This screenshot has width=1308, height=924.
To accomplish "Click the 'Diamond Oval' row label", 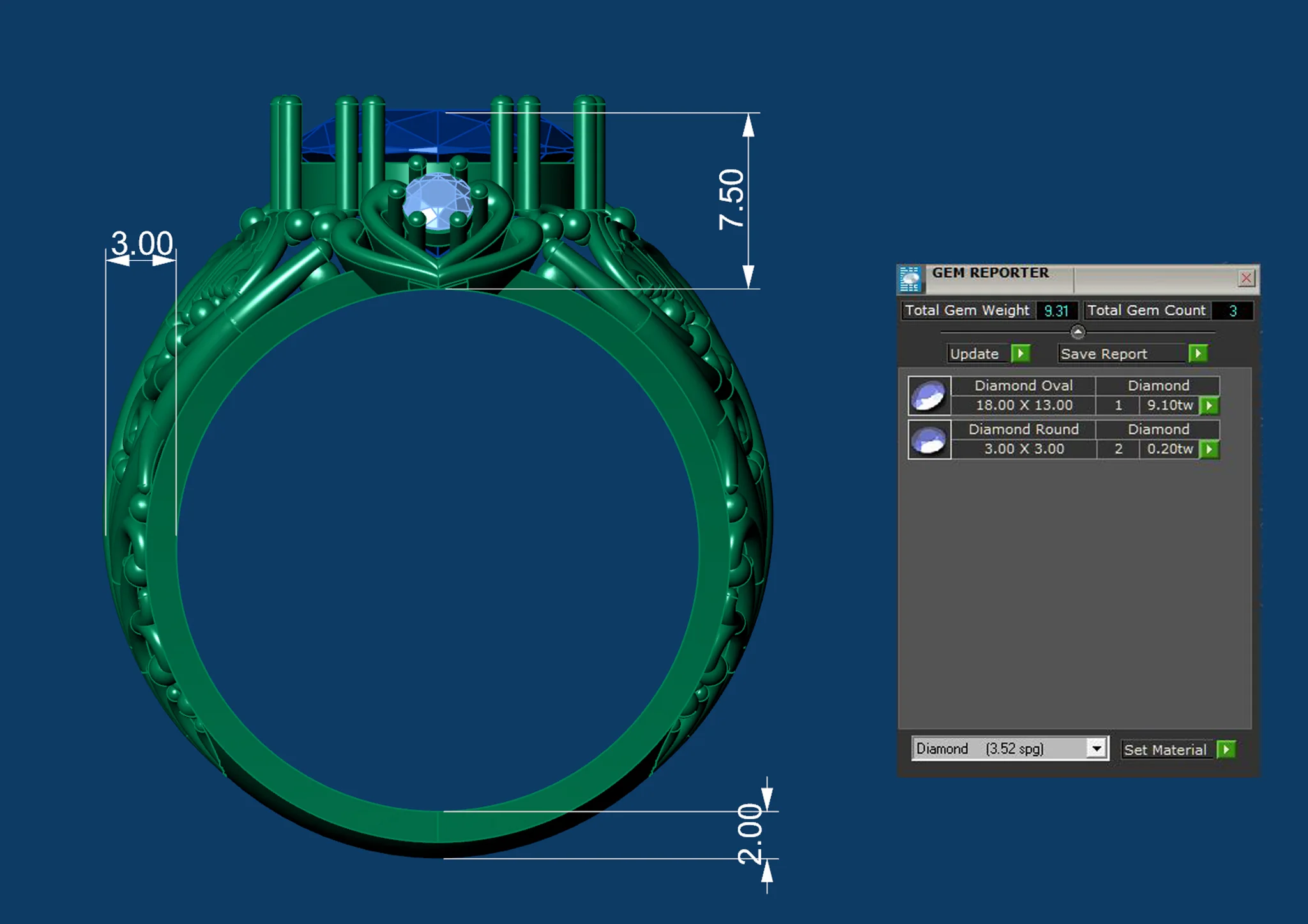I will tap(1023, 386).
